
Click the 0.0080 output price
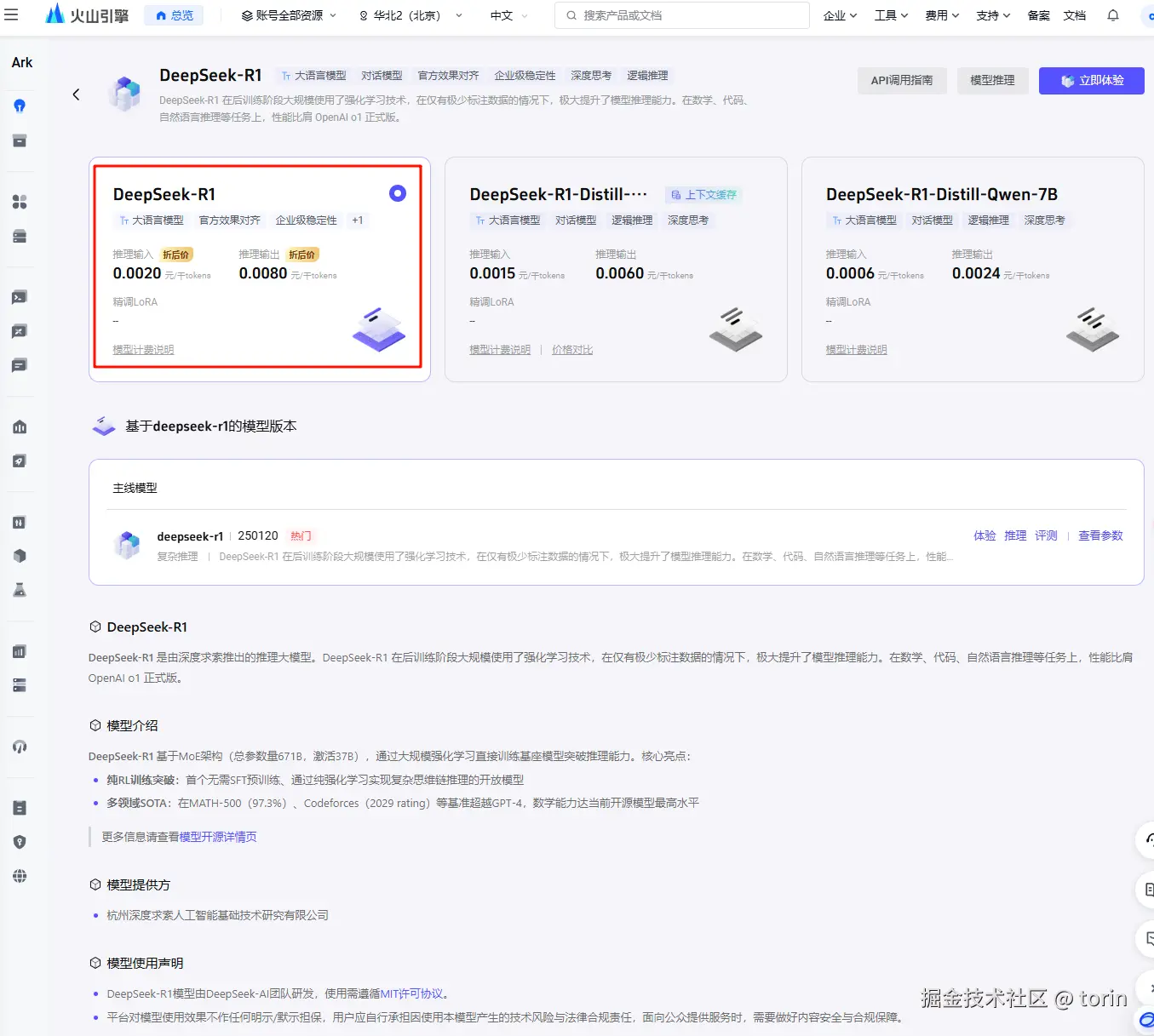(263, 273)
